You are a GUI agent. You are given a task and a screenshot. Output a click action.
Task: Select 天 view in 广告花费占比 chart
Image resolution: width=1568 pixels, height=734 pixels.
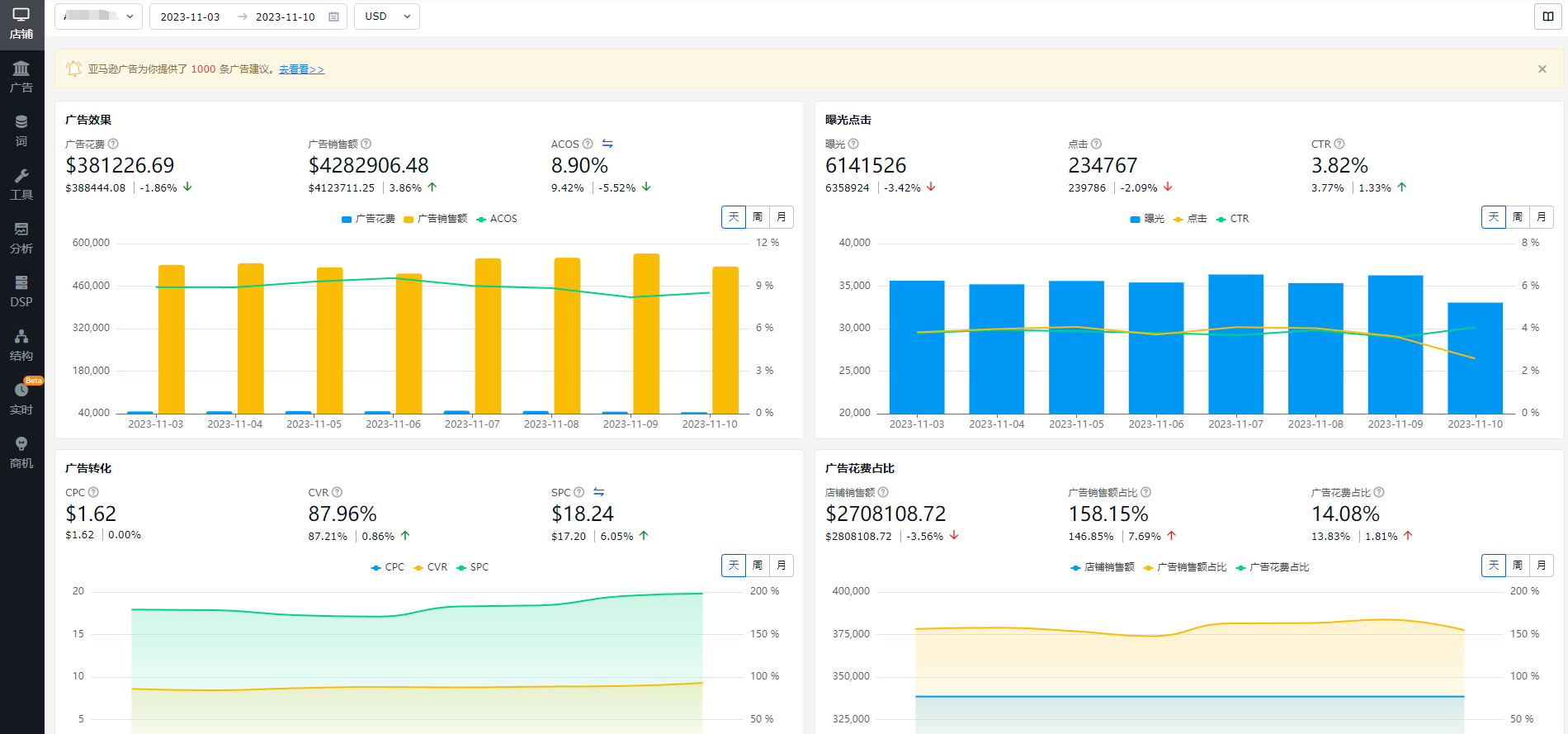(1494, 566)
